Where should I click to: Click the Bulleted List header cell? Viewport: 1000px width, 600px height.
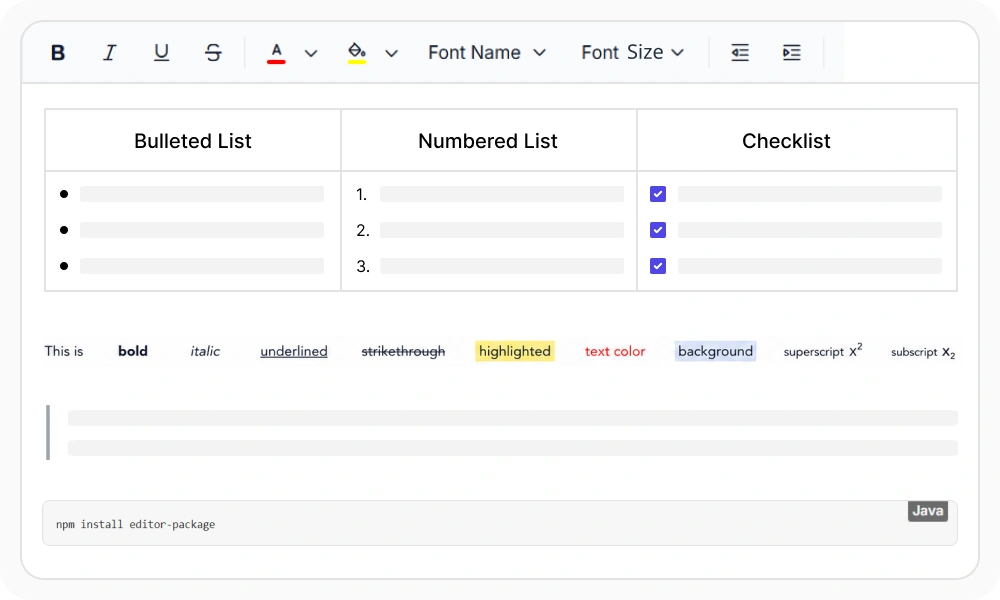pyautogui.click(x=193, y=140)
